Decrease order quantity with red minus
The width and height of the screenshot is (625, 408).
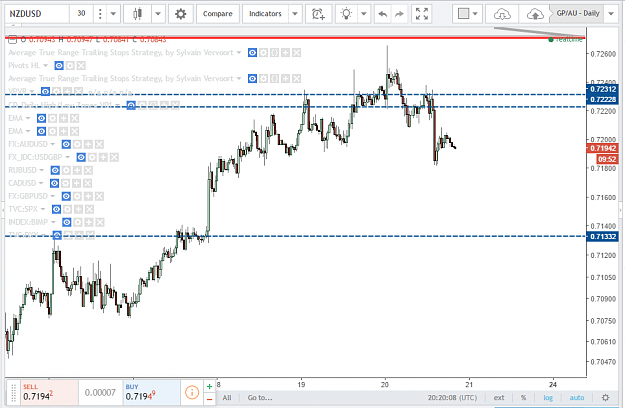209,399
